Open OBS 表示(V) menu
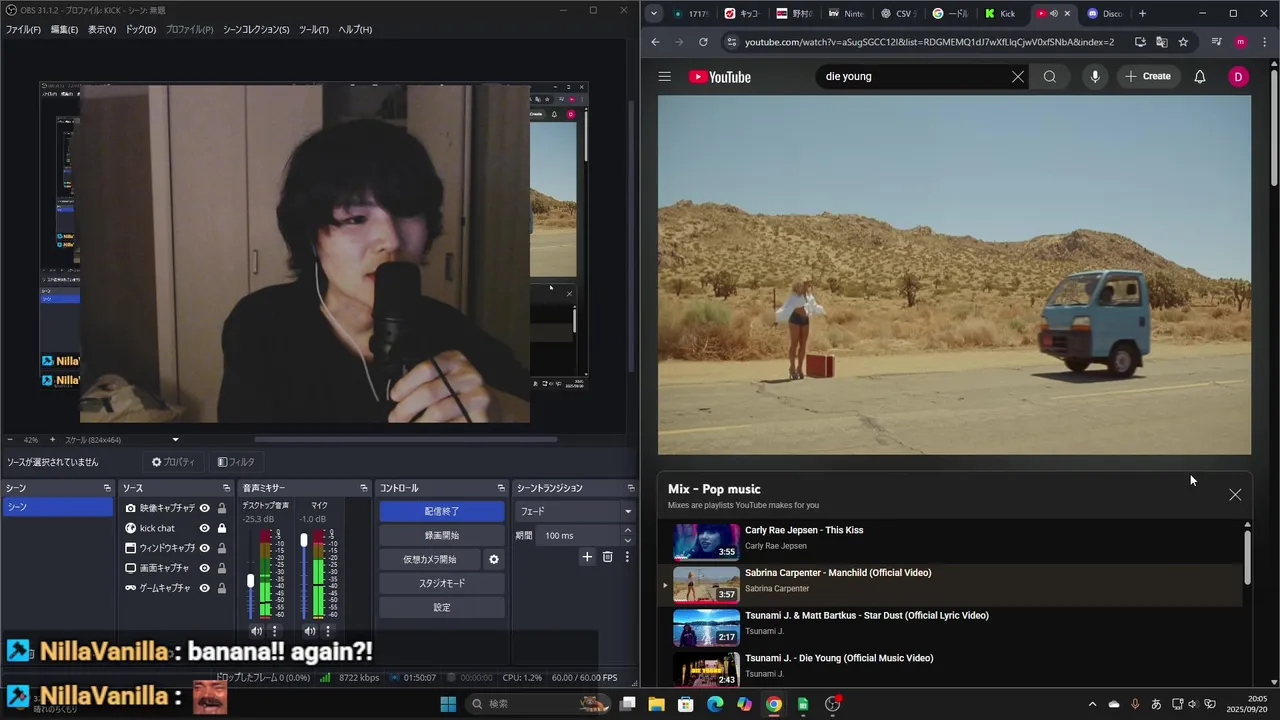 pos(102,30)
